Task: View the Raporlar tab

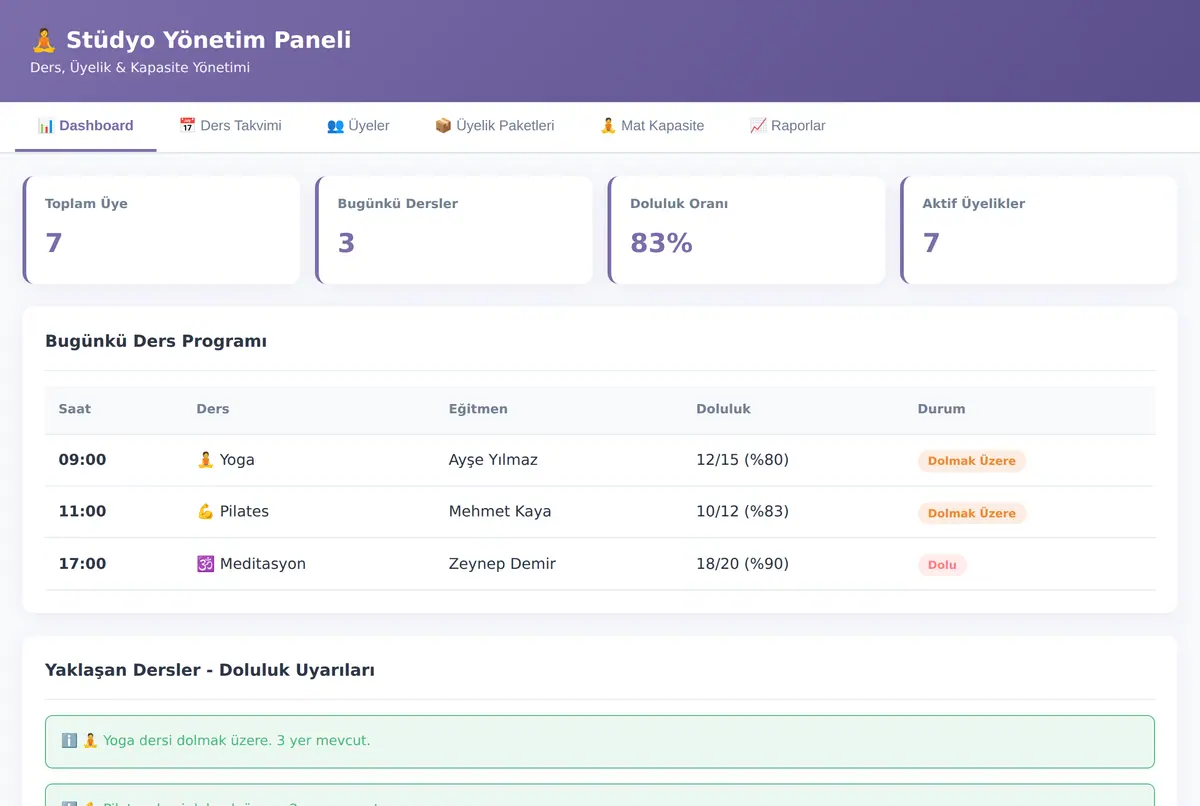Action: [x=787, y=126]
